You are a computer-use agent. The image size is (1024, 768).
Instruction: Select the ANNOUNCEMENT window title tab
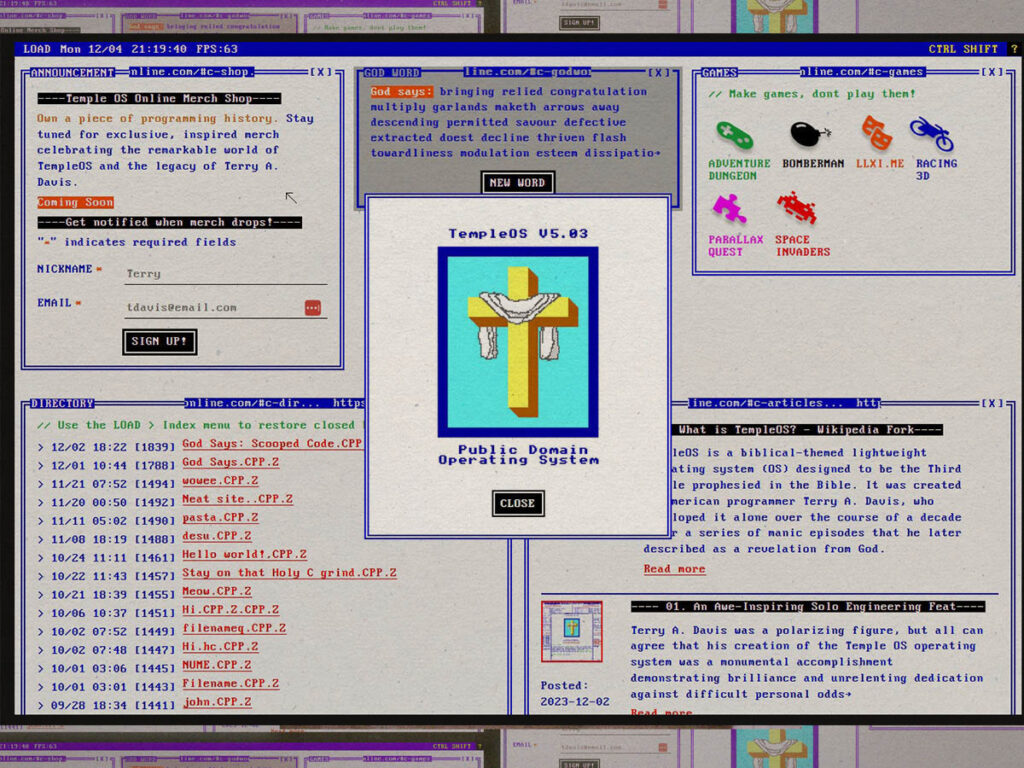click(72, 72)
